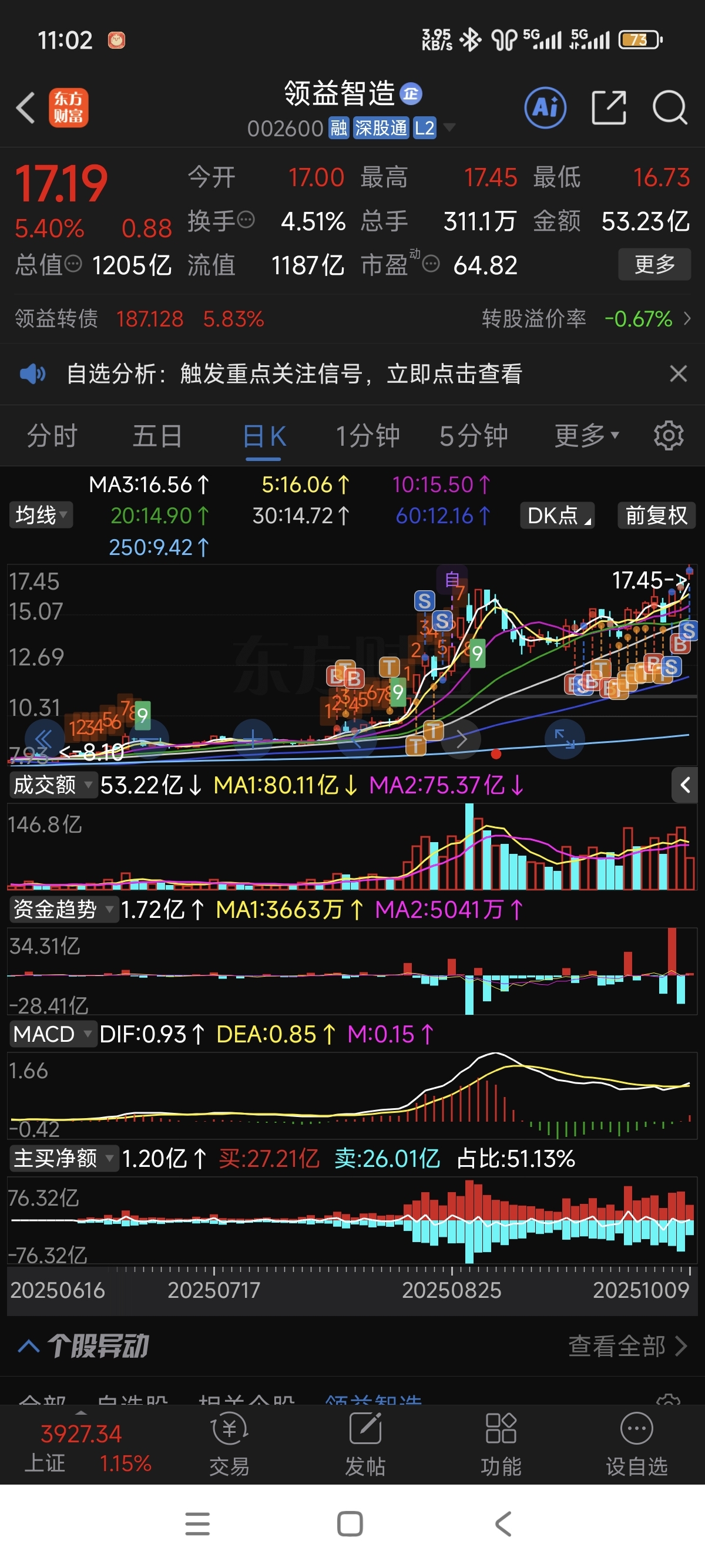Dismiss the 自选分析 notice banner
Viewport: 705px width, 1568px height.
[x=678, y=373]
